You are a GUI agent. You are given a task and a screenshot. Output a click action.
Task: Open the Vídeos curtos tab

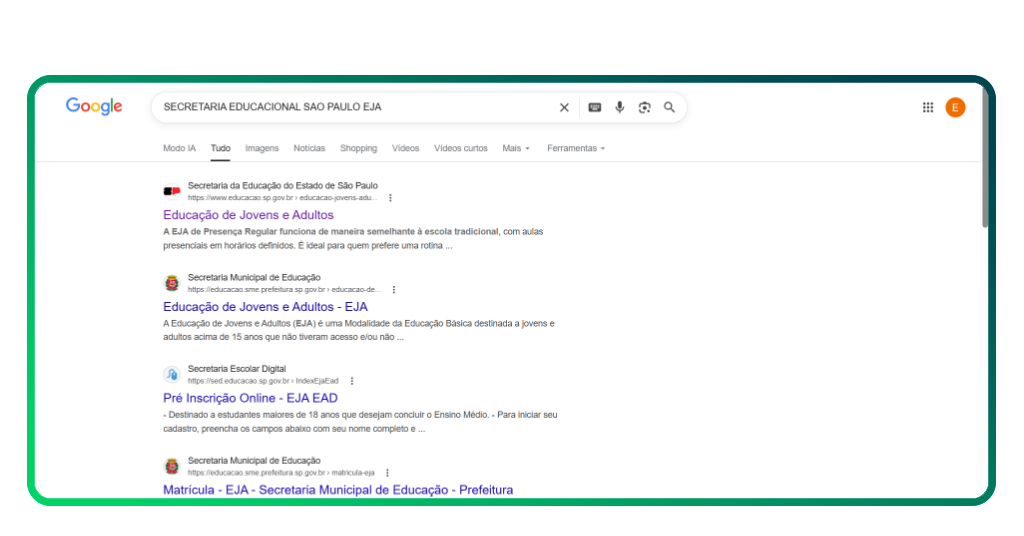[x=460, y=148]
